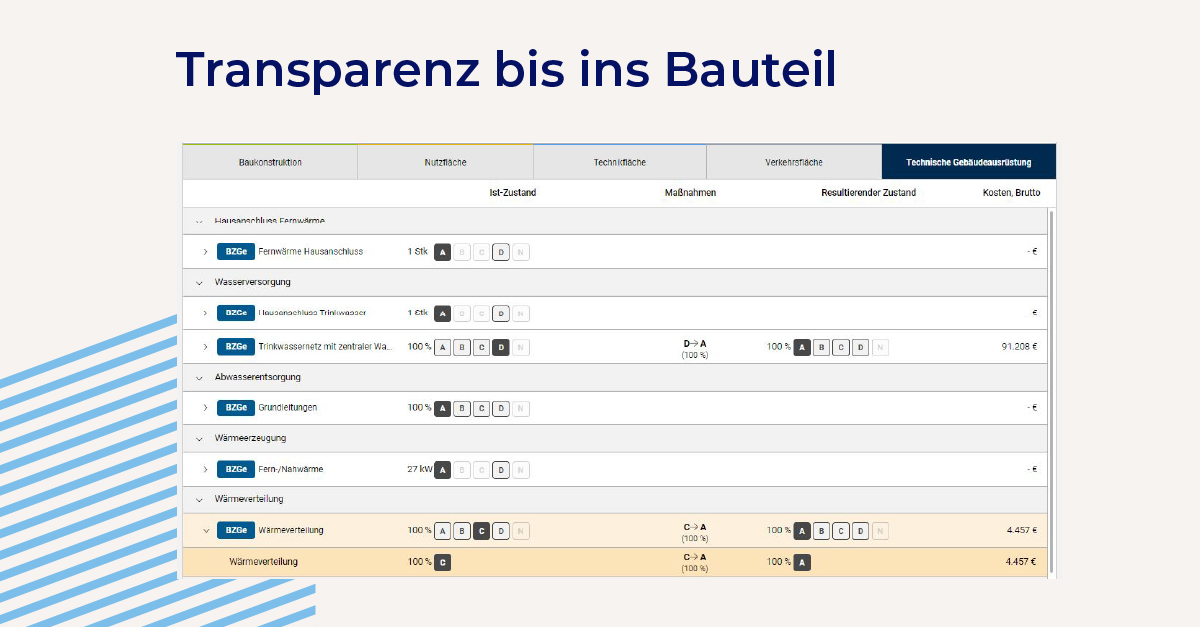The height and width of the screenshot is (627, 1200).
Task: Open the Technikfläche tab
Action: [620, 162]
